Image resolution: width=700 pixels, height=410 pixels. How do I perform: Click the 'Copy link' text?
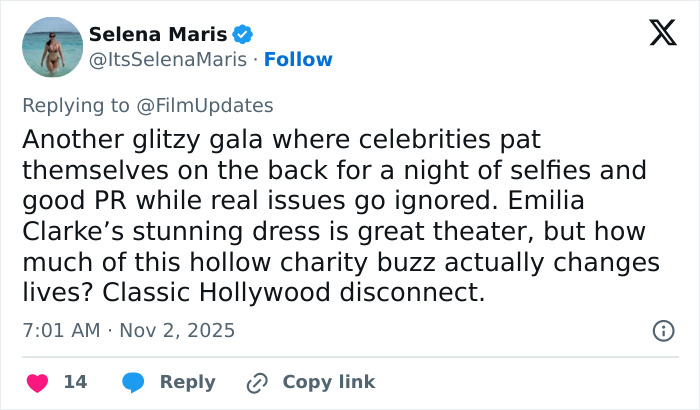pos(329,382)
